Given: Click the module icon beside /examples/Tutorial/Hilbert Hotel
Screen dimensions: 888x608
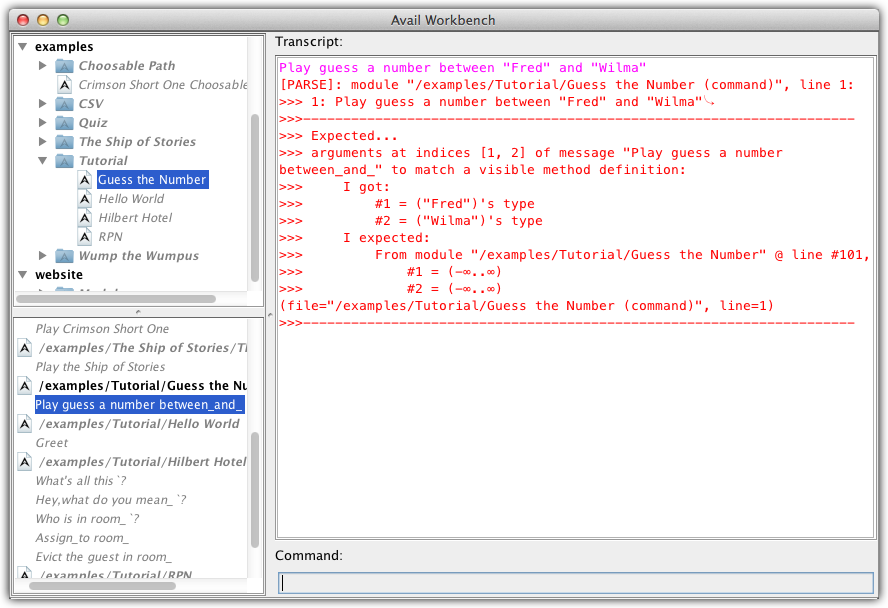Looking at the screenshot, I should tap(25, 462).
